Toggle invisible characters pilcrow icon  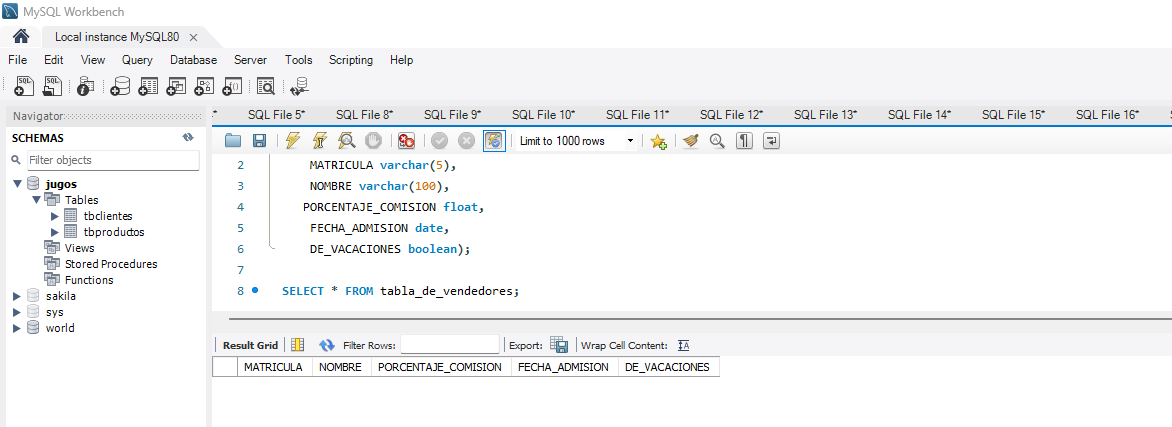coord(744,141)
